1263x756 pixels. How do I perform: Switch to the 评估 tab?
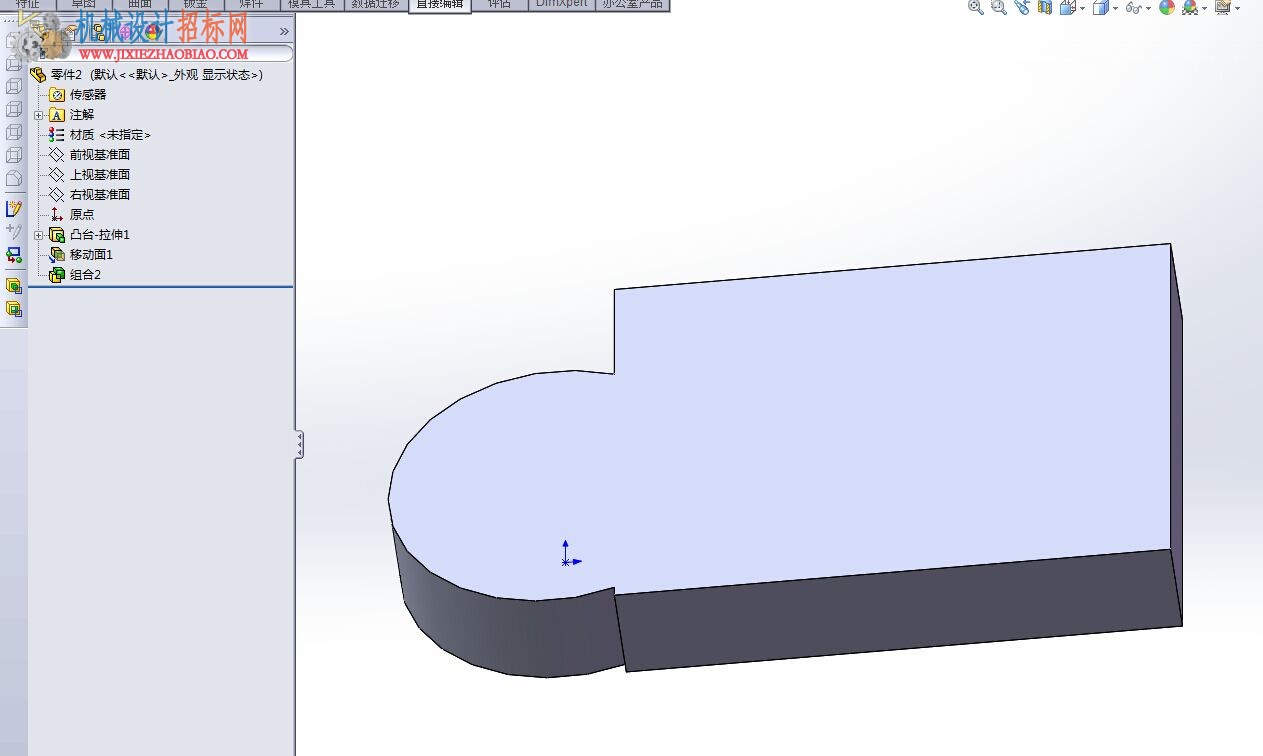[x=498, y=4]
